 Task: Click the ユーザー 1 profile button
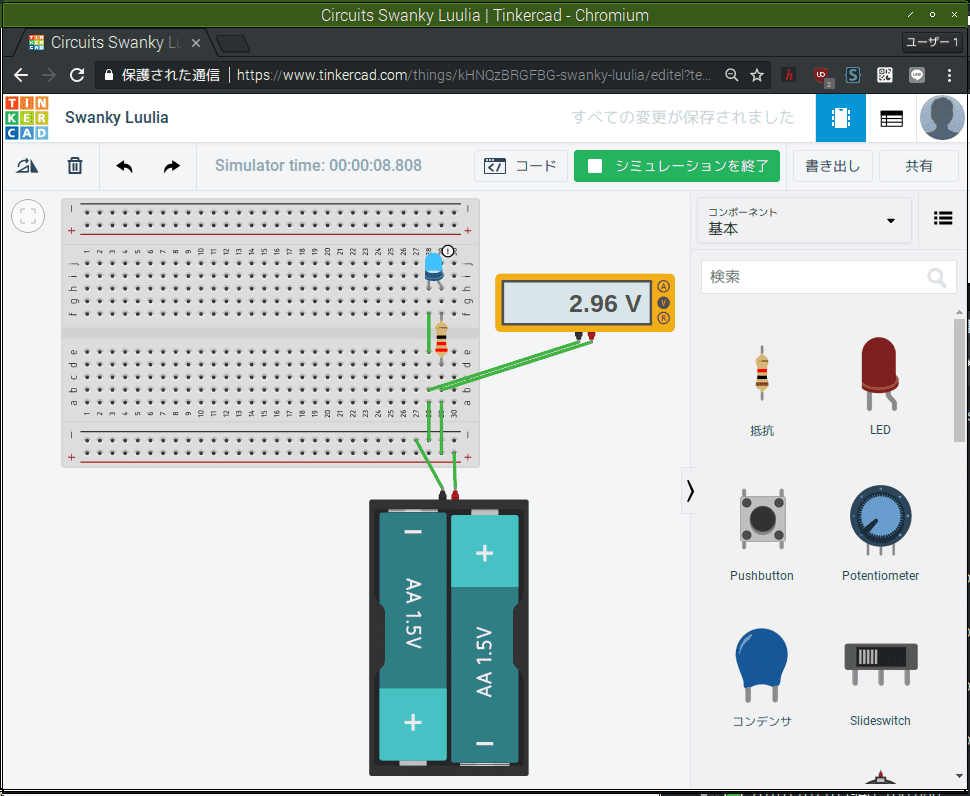point(932,42)
